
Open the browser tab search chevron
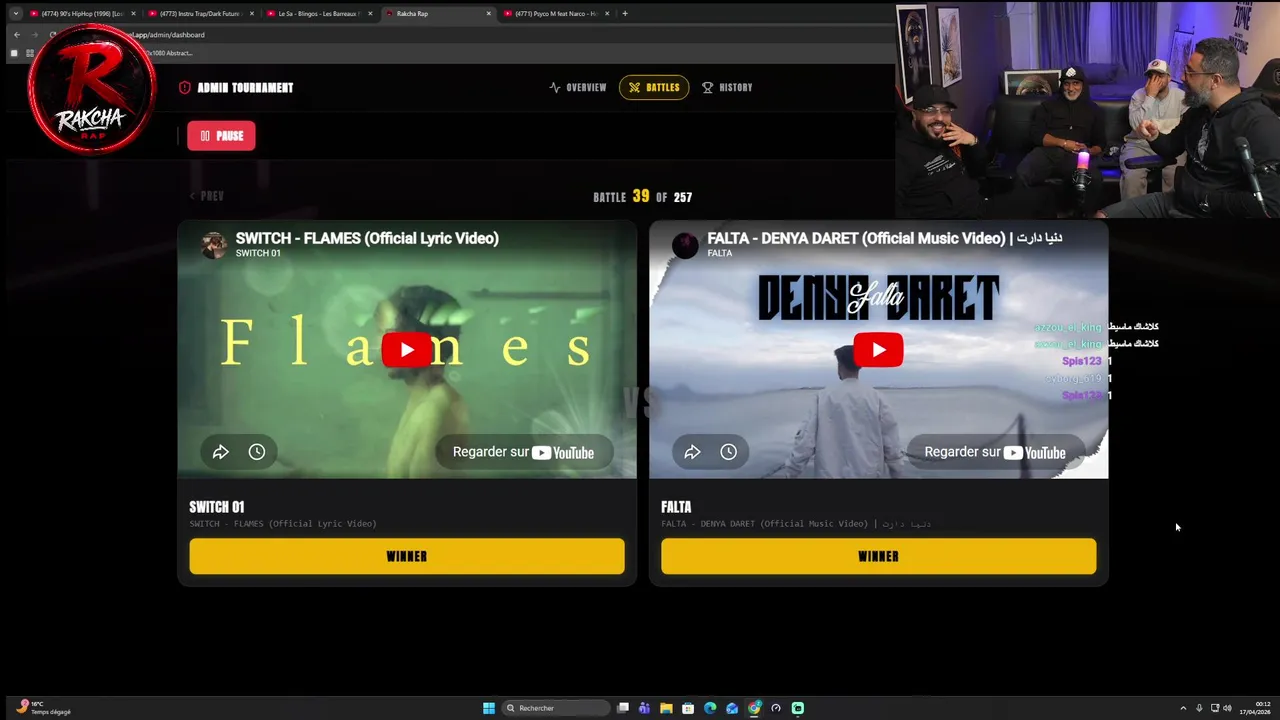(x=15, y=14)
